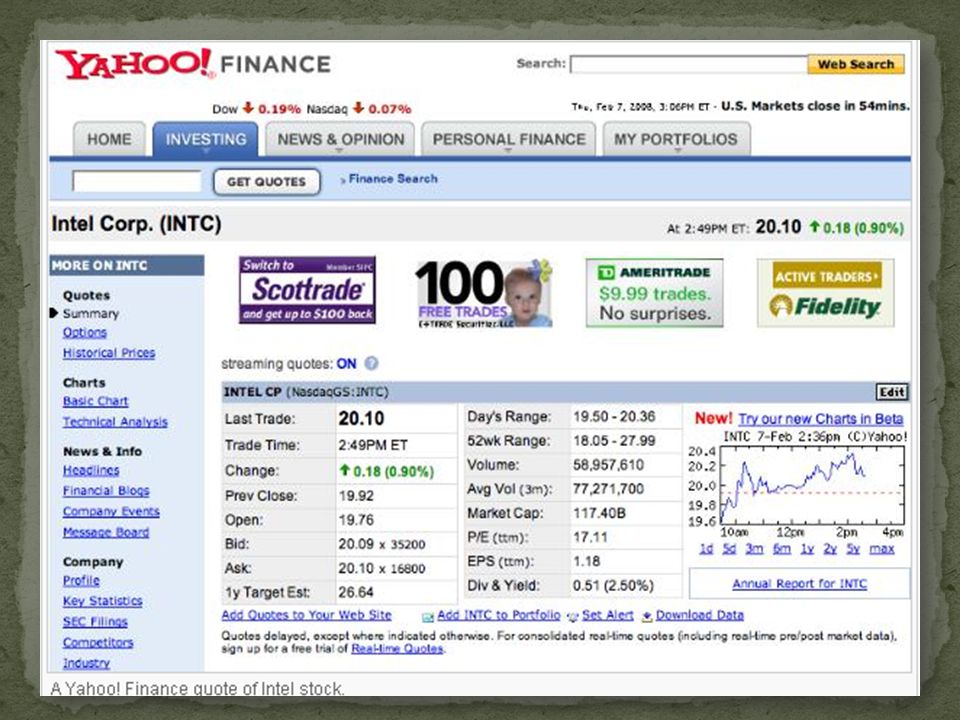Expand the dropdown arrow under NEWS & OPINION
960x720 pixels.
pyautogui.click(x=340, y=151)
